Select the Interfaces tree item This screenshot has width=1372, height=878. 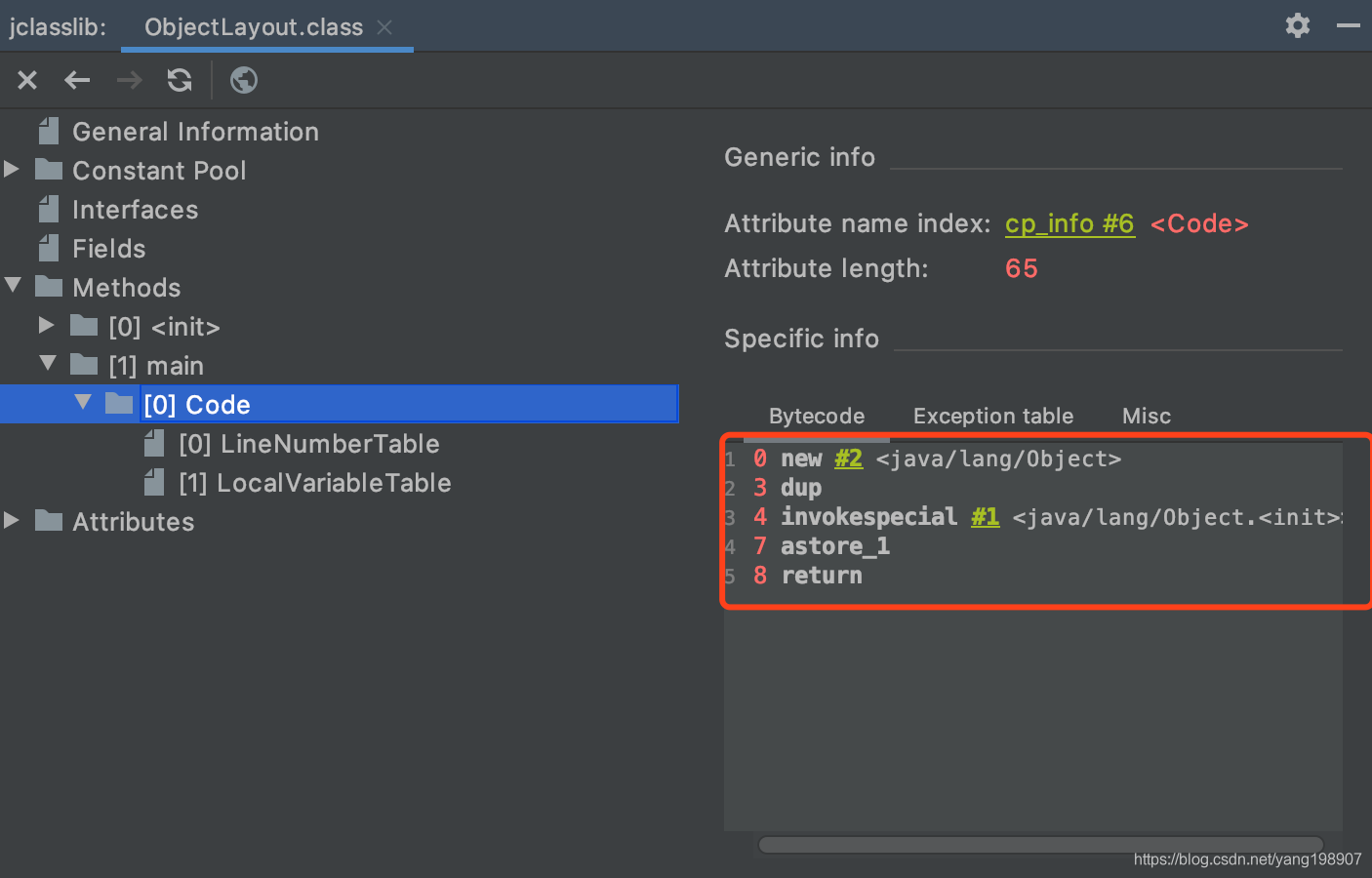pos(135,210)
